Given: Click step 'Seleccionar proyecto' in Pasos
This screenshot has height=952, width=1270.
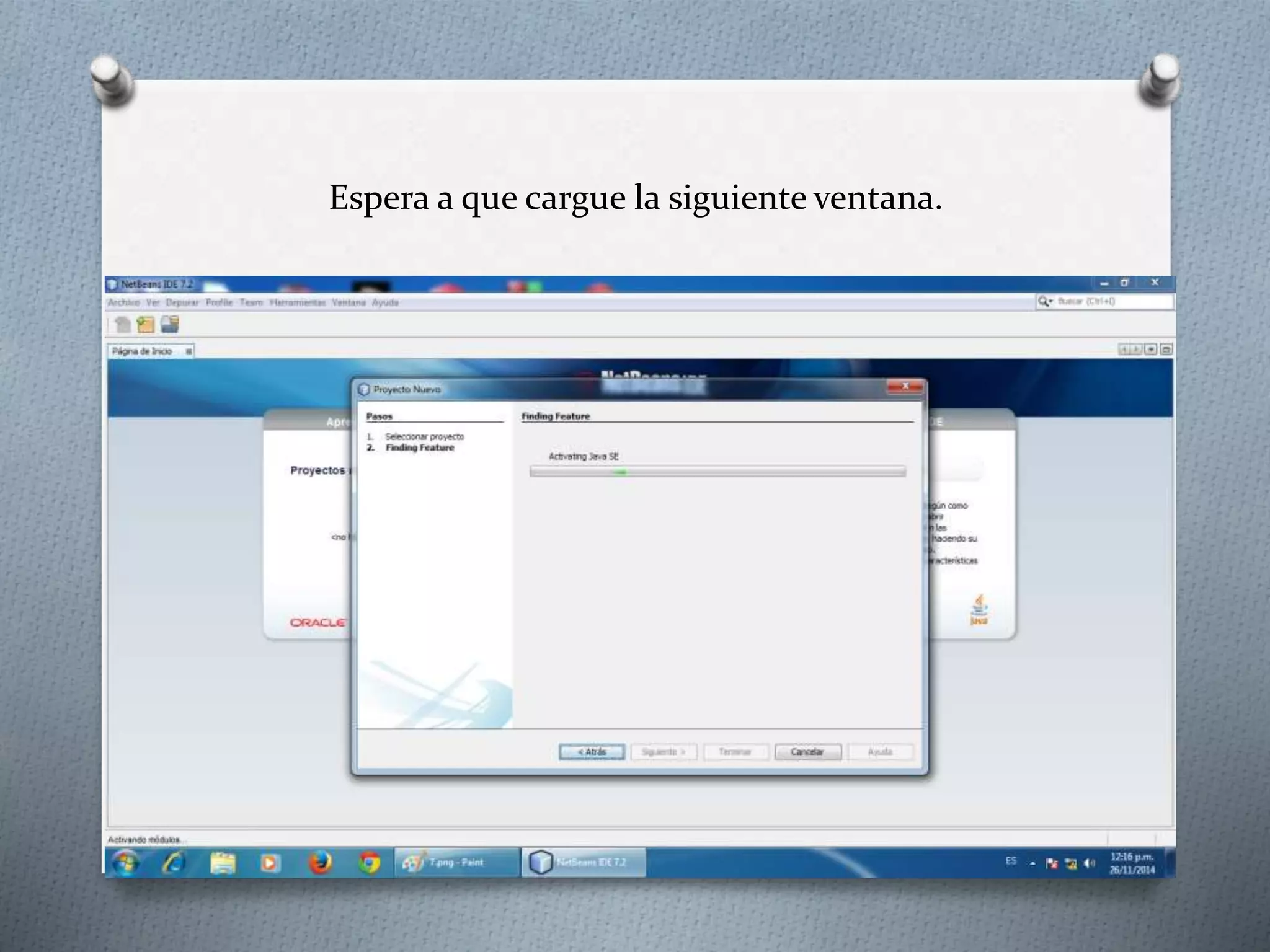Looking at the screenshot, I should coord(424,436).
